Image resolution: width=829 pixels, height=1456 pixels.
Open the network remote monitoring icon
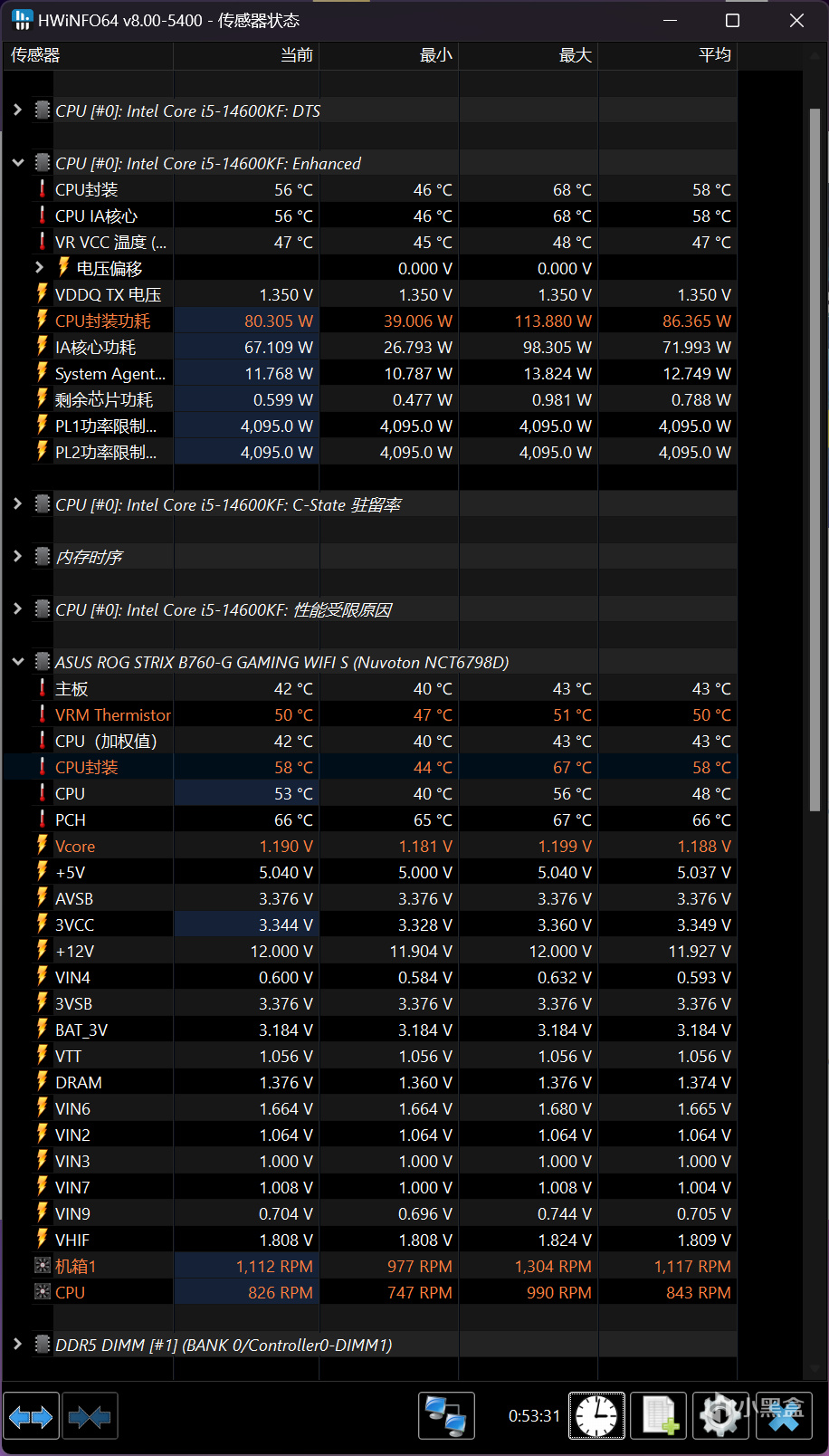click(446, 1416)
